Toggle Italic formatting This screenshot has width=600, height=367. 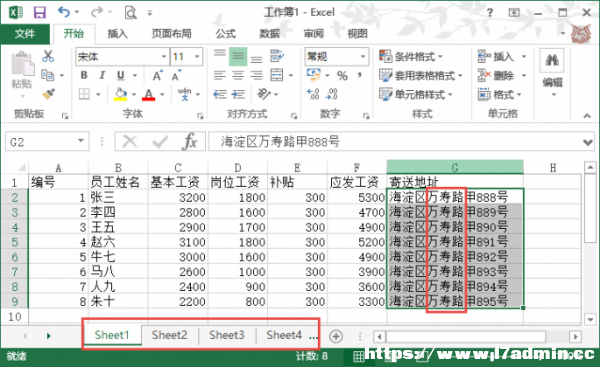coord(102,75)
